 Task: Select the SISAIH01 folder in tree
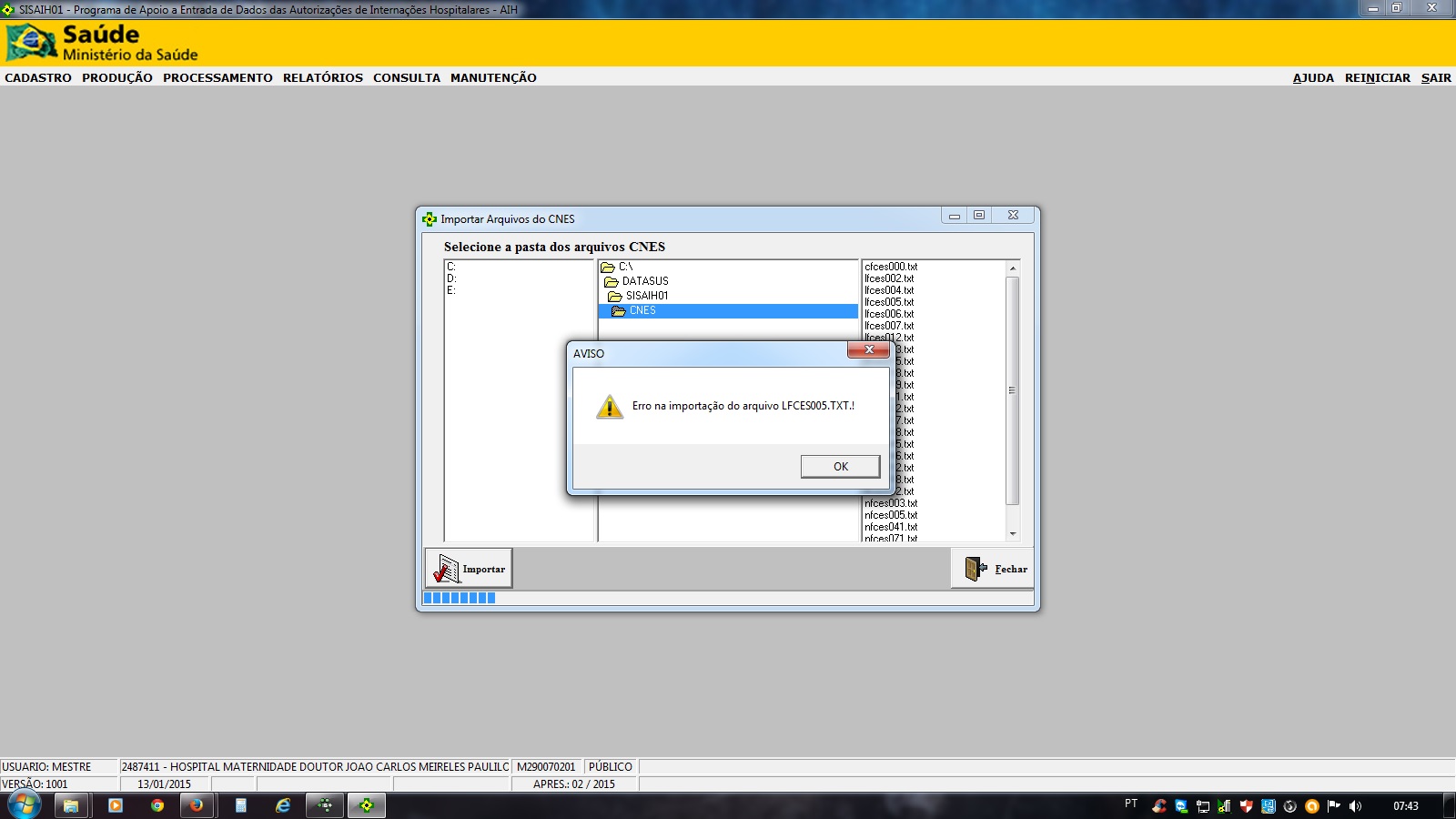(646, 296)
